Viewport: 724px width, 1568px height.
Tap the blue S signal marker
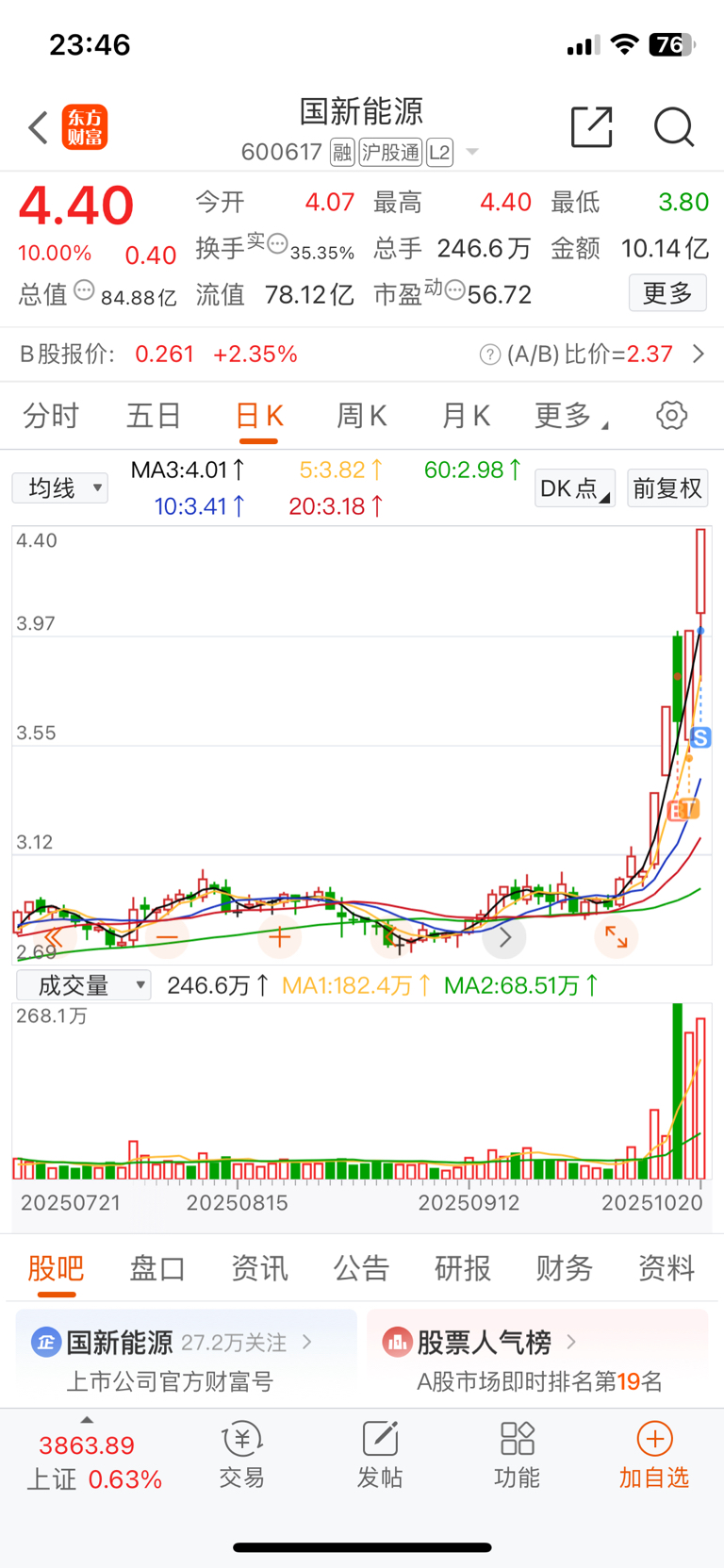700,738
